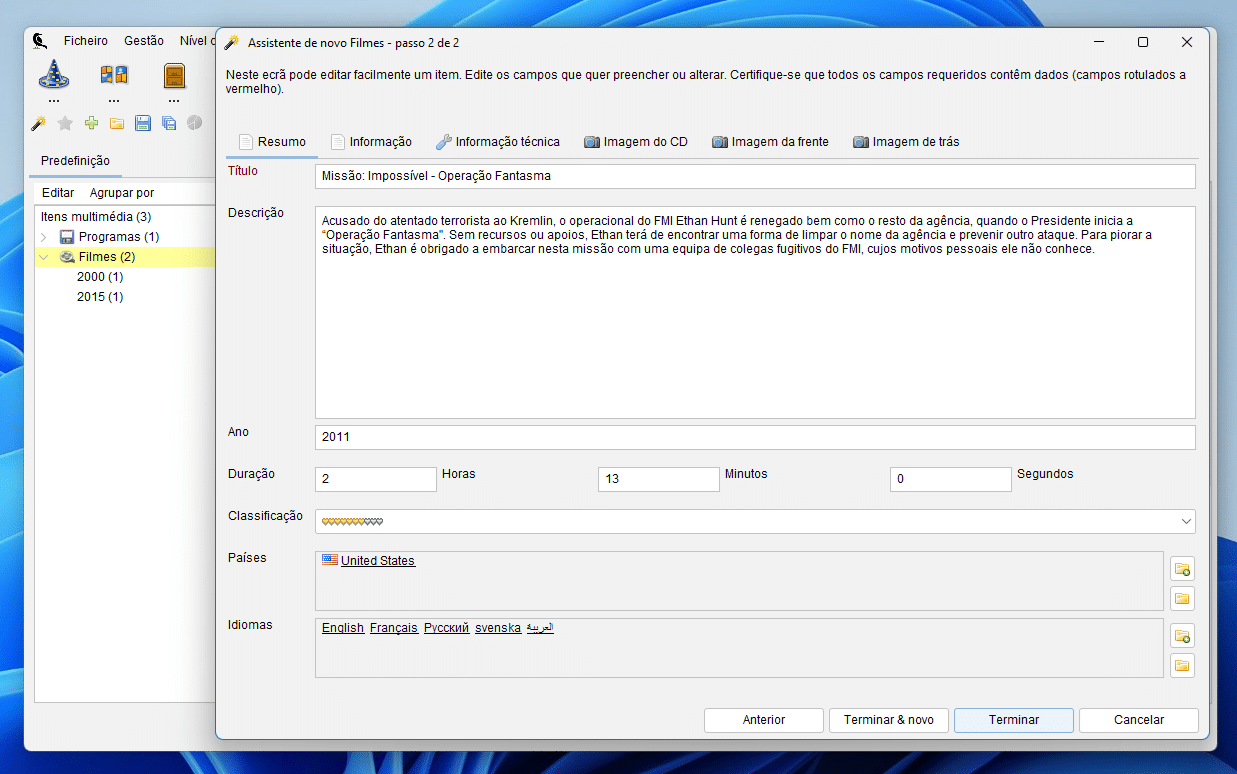The width and height of the screenshot is (1237, 774).
Task: Click the single floppy disk save icon
Action: (x=143, y=123)
